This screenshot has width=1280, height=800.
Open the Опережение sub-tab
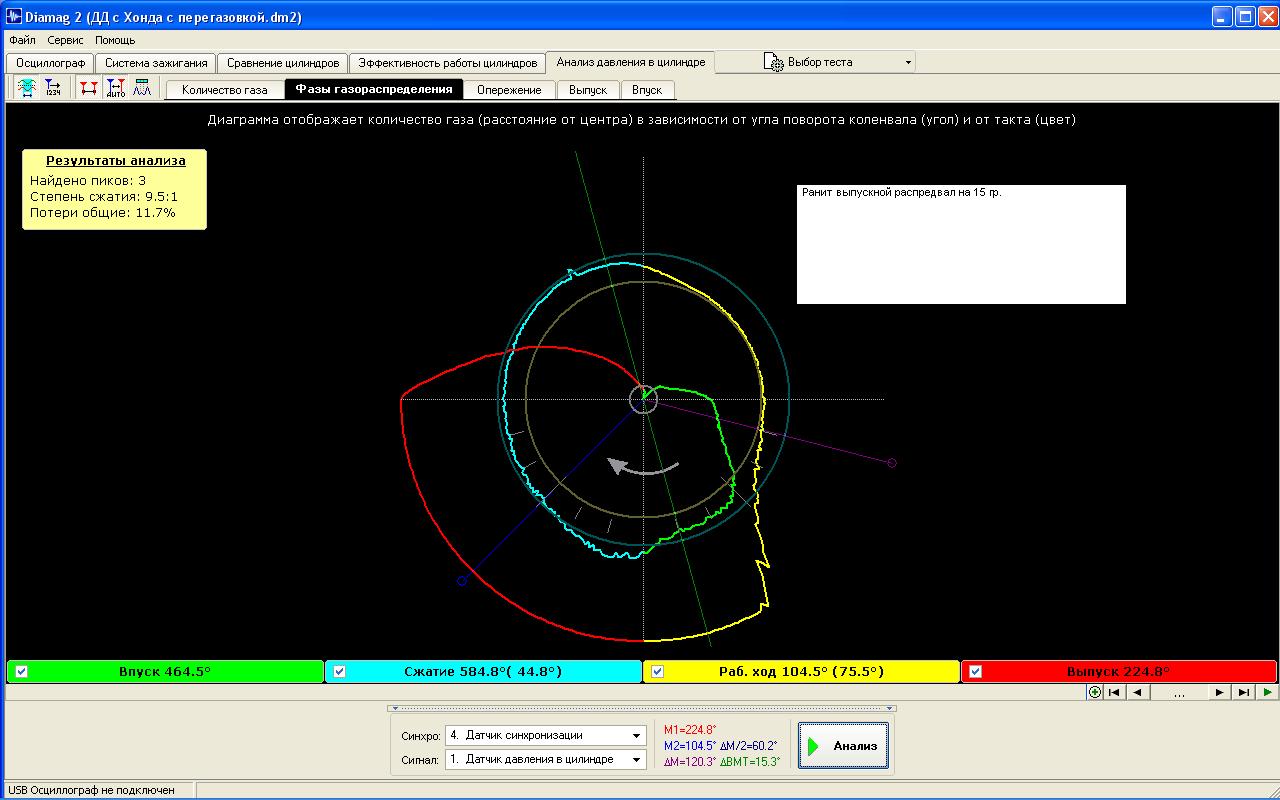coord(509,90)
